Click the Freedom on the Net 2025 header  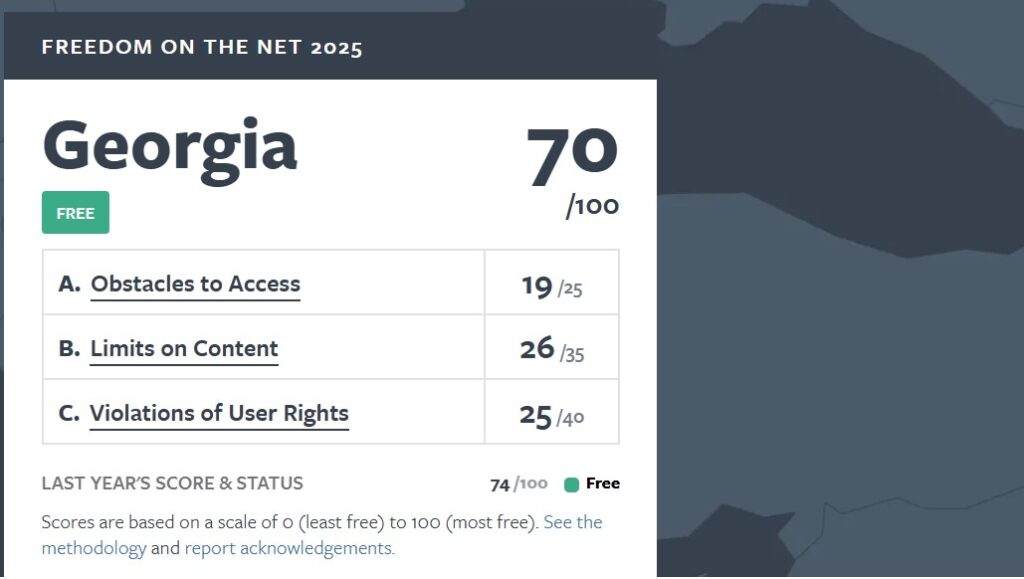pos(202,47)
